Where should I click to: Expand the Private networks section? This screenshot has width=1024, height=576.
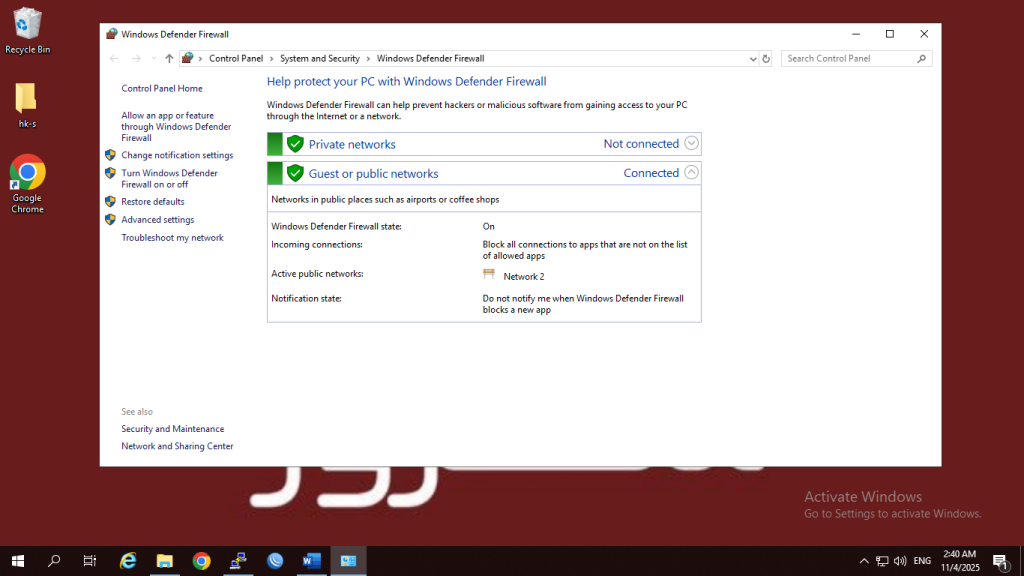point(691,144)
